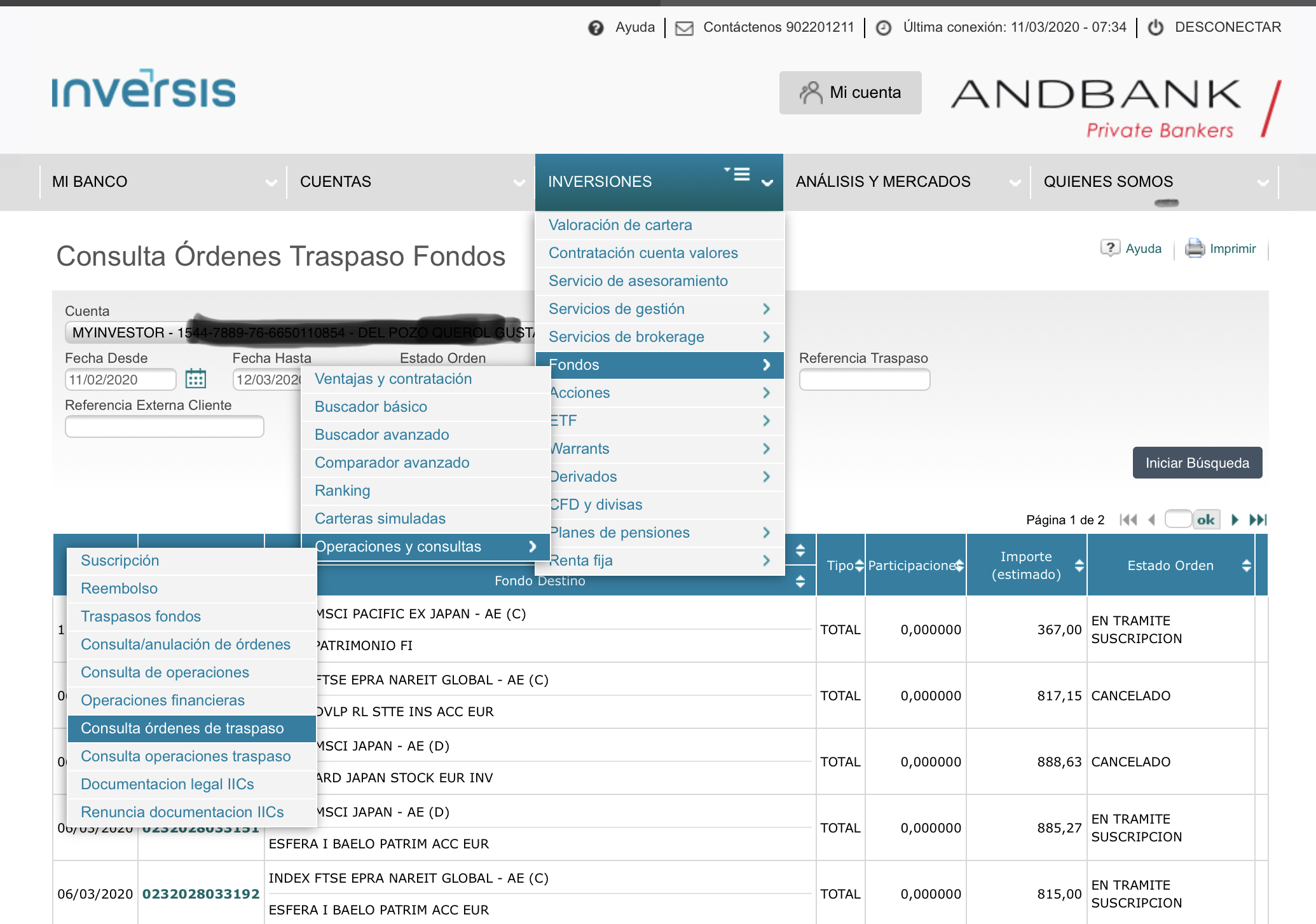Click the Imprimir printer icon

coord(1195,248)
